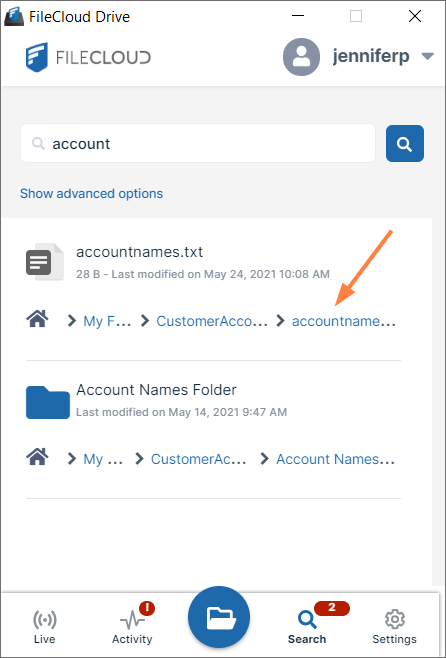This screenshot has height=658, width=446.
Task: Click the central open-folder round button
Action: tap(219, 617)
